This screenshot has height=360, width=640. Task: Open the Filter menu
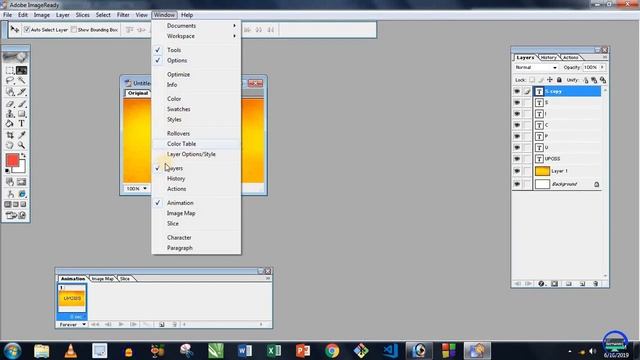coord(123,15)
